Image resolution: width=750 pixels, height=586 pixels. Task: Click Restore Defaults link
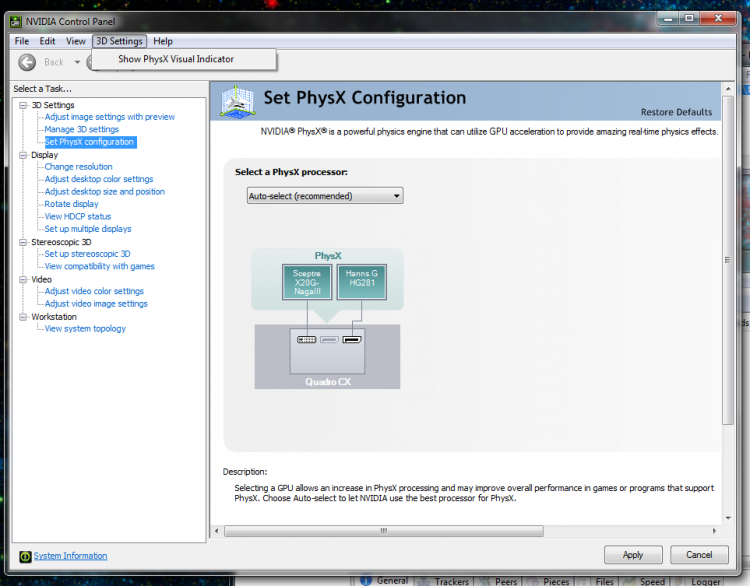(x=676, y=112)
